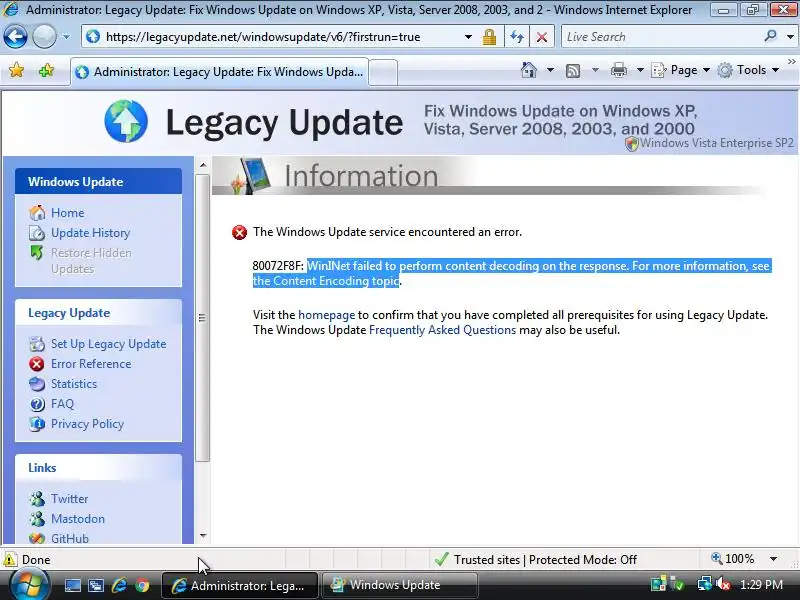
Task: Click the Forward navigation button
Action: (44, 37)
